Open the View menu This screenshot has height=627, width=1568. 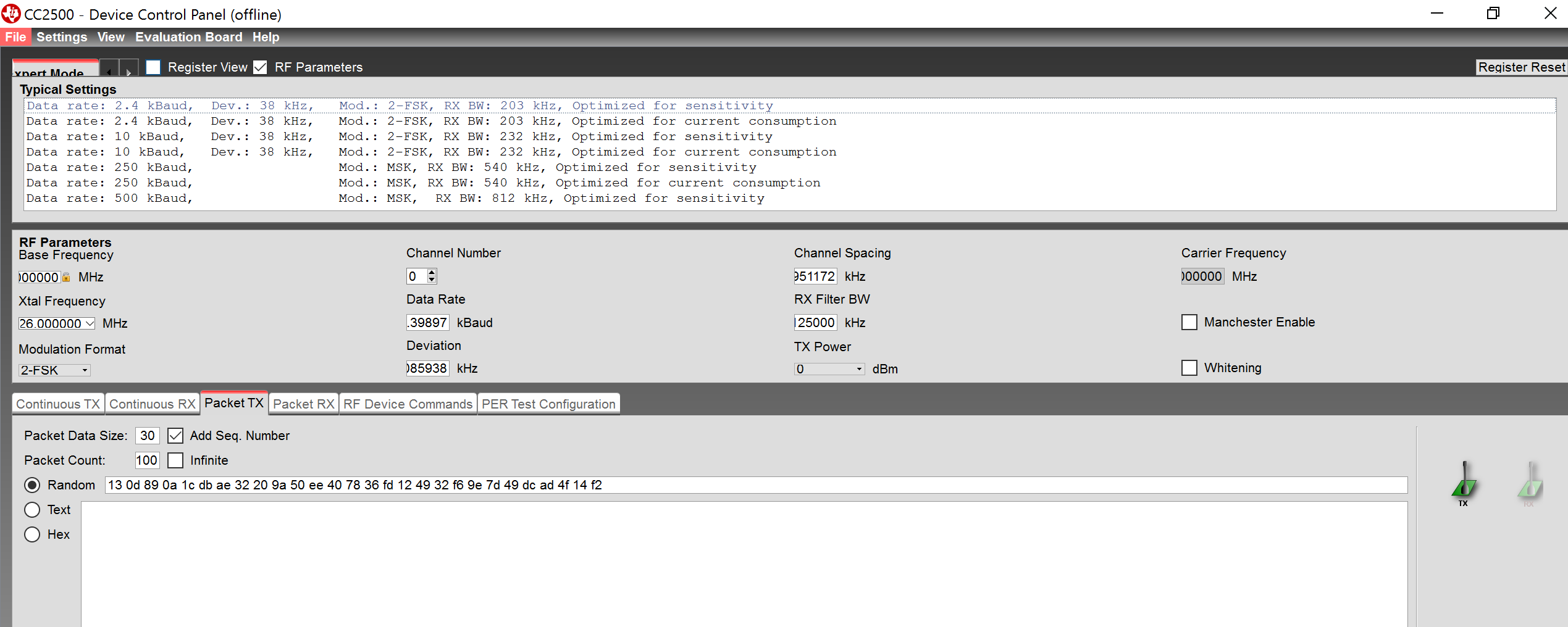(x=111, y=37)
